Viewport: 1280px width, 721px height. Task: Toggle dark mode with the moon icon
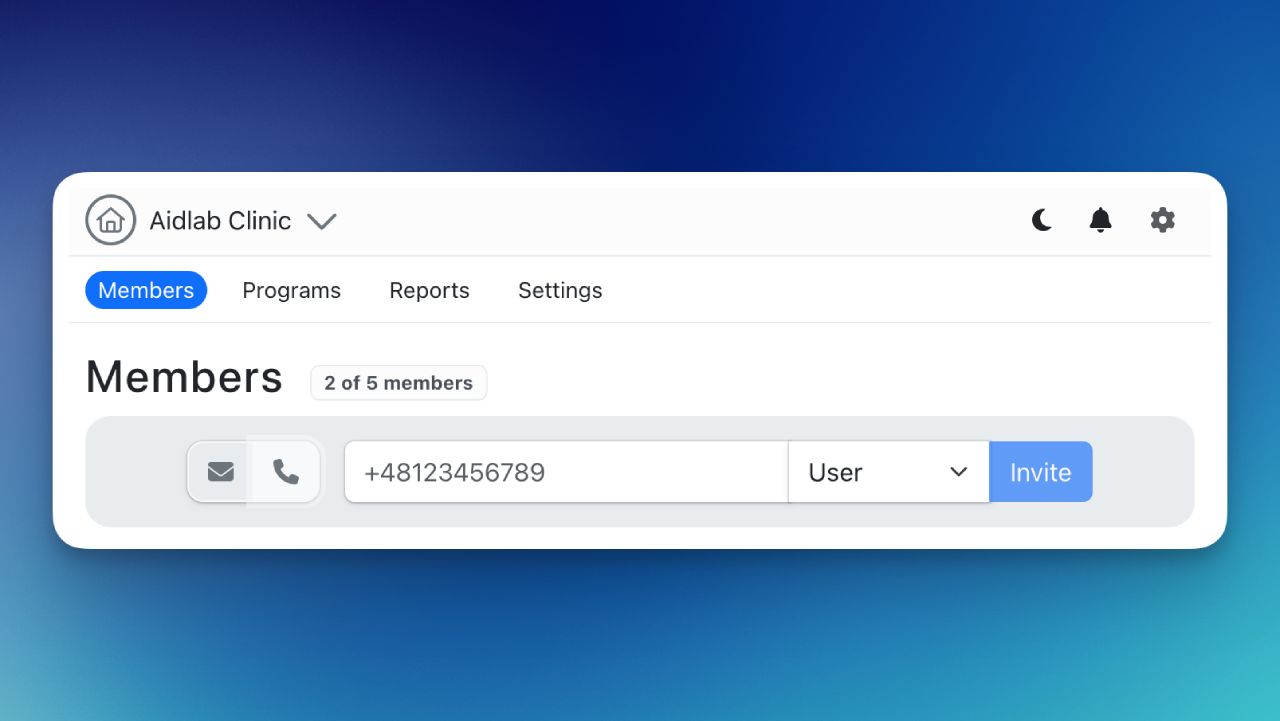tap(1042, 220)
